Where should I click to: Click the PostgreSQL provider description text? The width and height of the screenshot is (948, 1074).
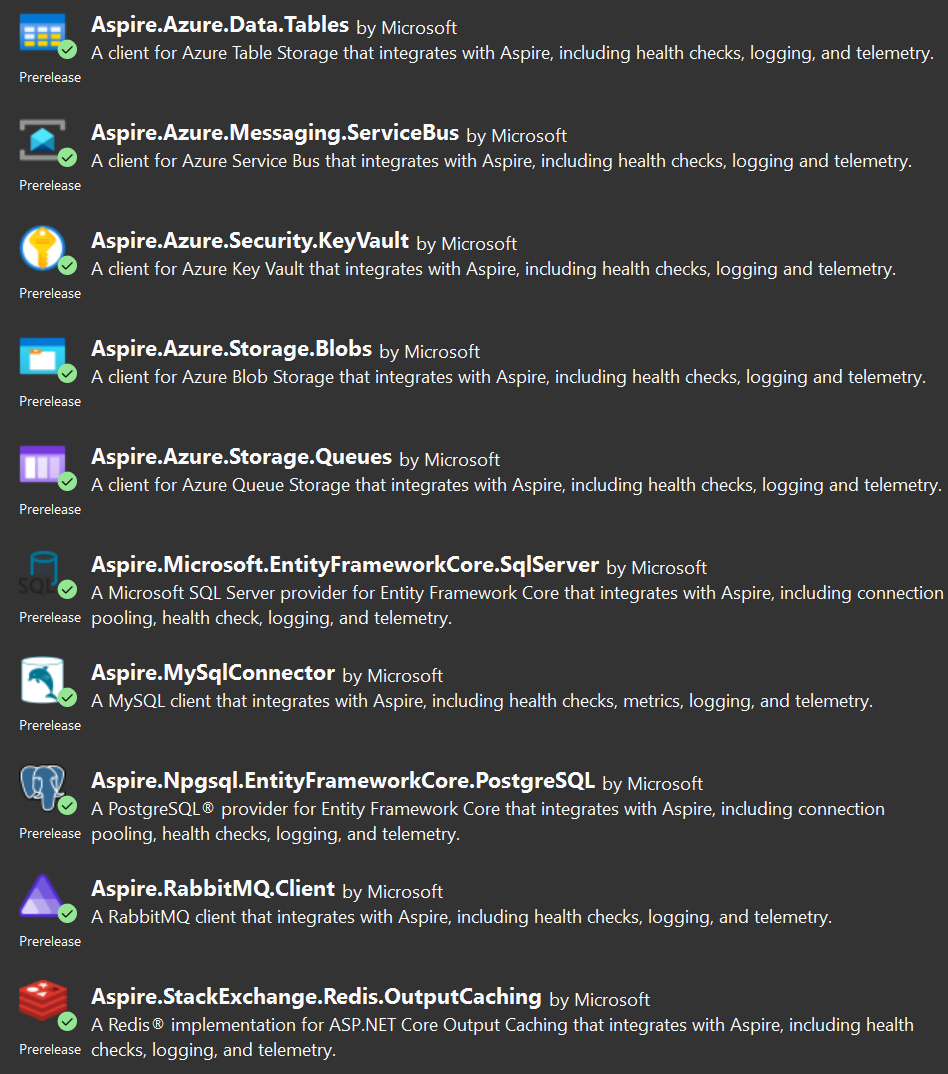coord(488,821)
